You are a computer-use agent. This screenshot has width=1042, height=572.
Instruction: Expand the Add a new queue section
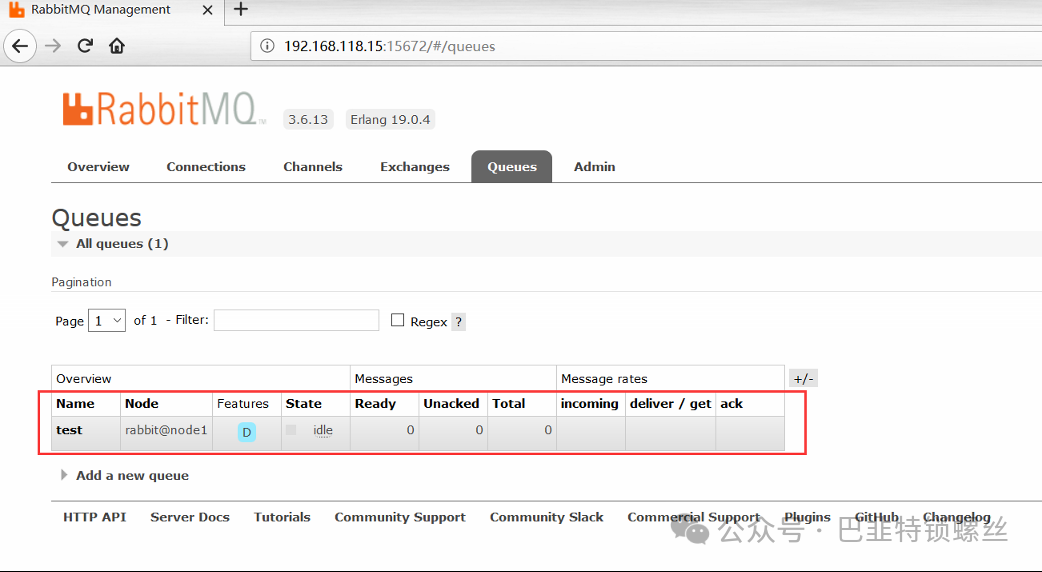click(125, 476)
